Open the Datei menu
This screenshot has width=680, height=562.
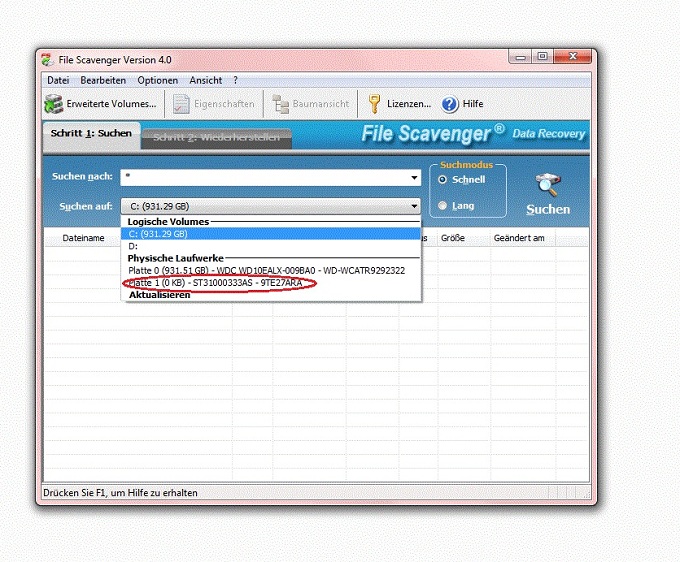[58, 80]
